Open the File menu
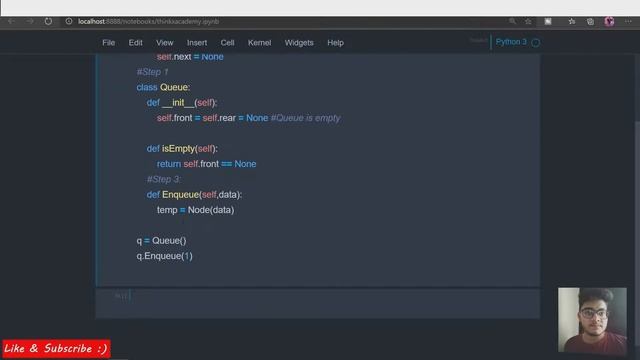 (x=109, y=42)
